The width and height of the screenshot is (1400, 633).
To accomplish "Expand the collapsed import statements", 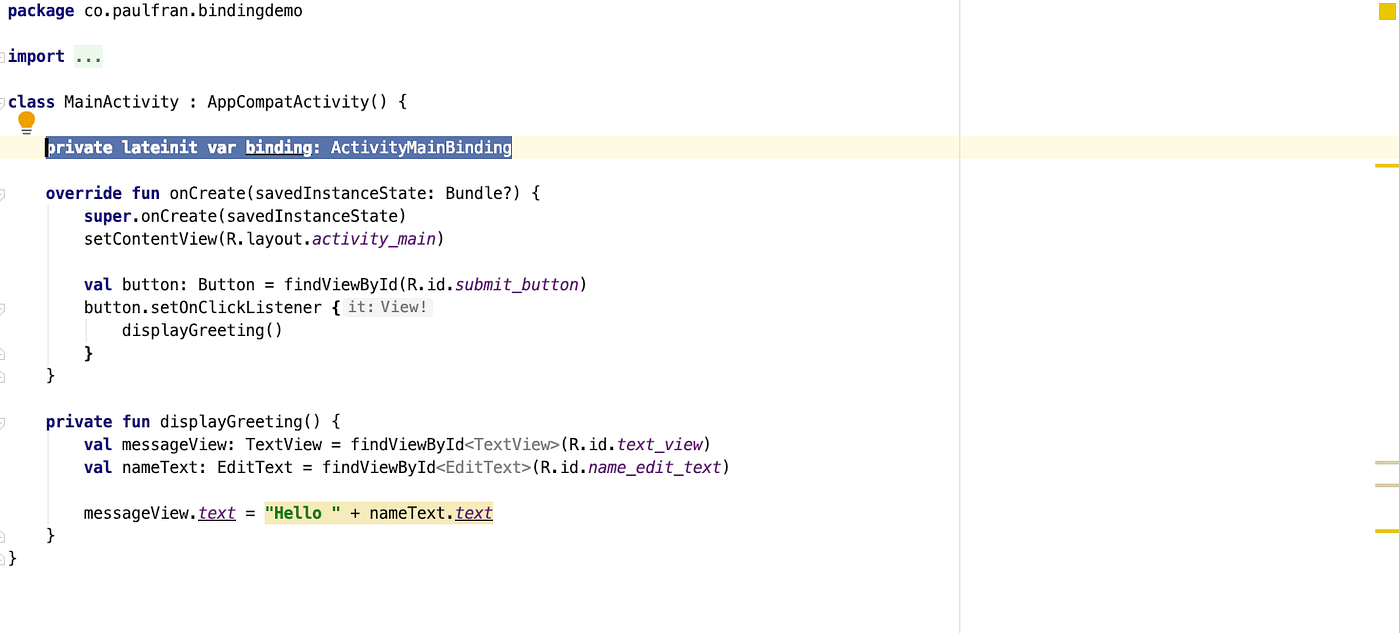I will [x=89, y=56].
